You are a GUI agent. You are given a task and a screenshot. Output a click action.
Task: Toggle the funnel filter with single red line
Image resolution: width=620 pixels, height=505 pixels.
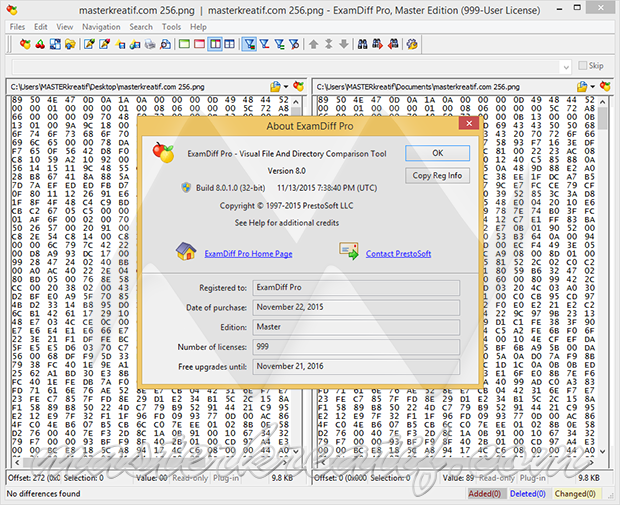click(264, 44)
